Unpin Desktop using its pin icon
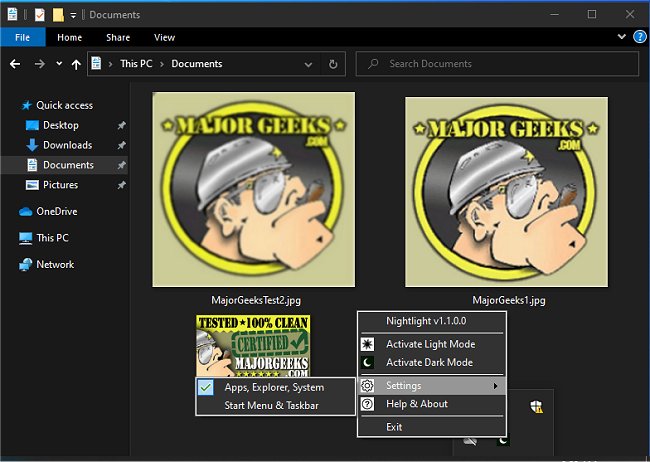 [121, 125]
